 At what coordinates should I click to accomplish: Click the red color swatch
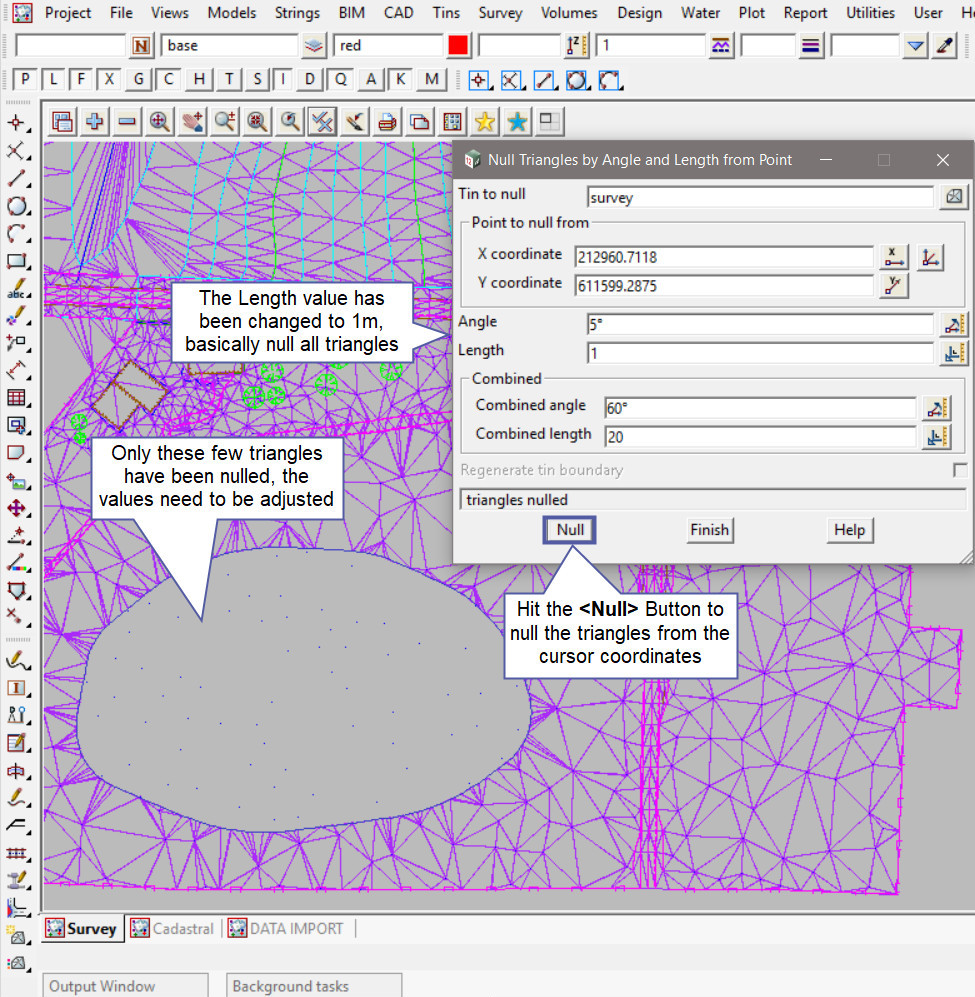458,46
